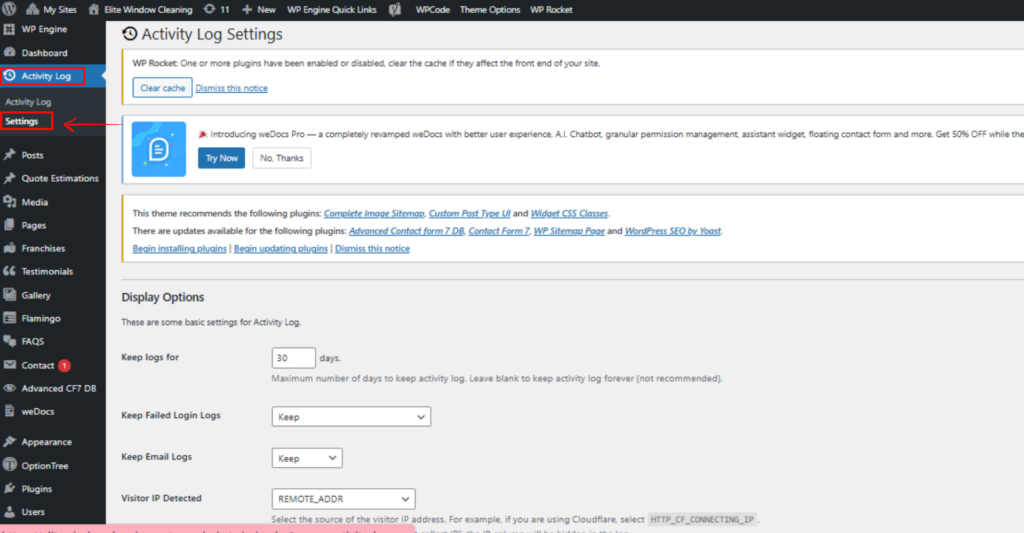The height and width of the screenshot is (533, 1024).
Task: Click the Clear cache button
Action: click(163, 88)
